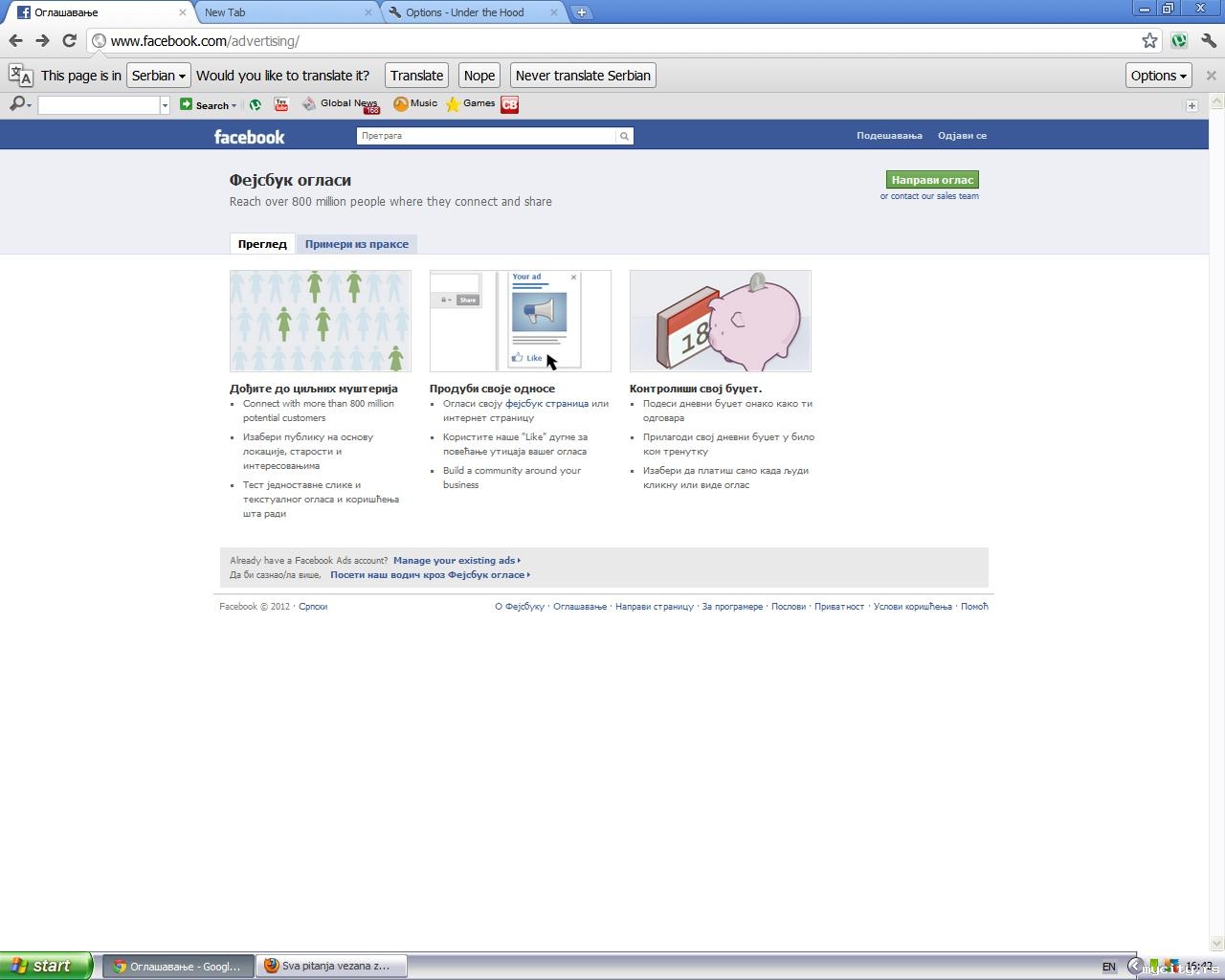Click the people silhouettes audience thumbnail
The height and width of the screenshot is (980, 1225).
tap(321, 321)
